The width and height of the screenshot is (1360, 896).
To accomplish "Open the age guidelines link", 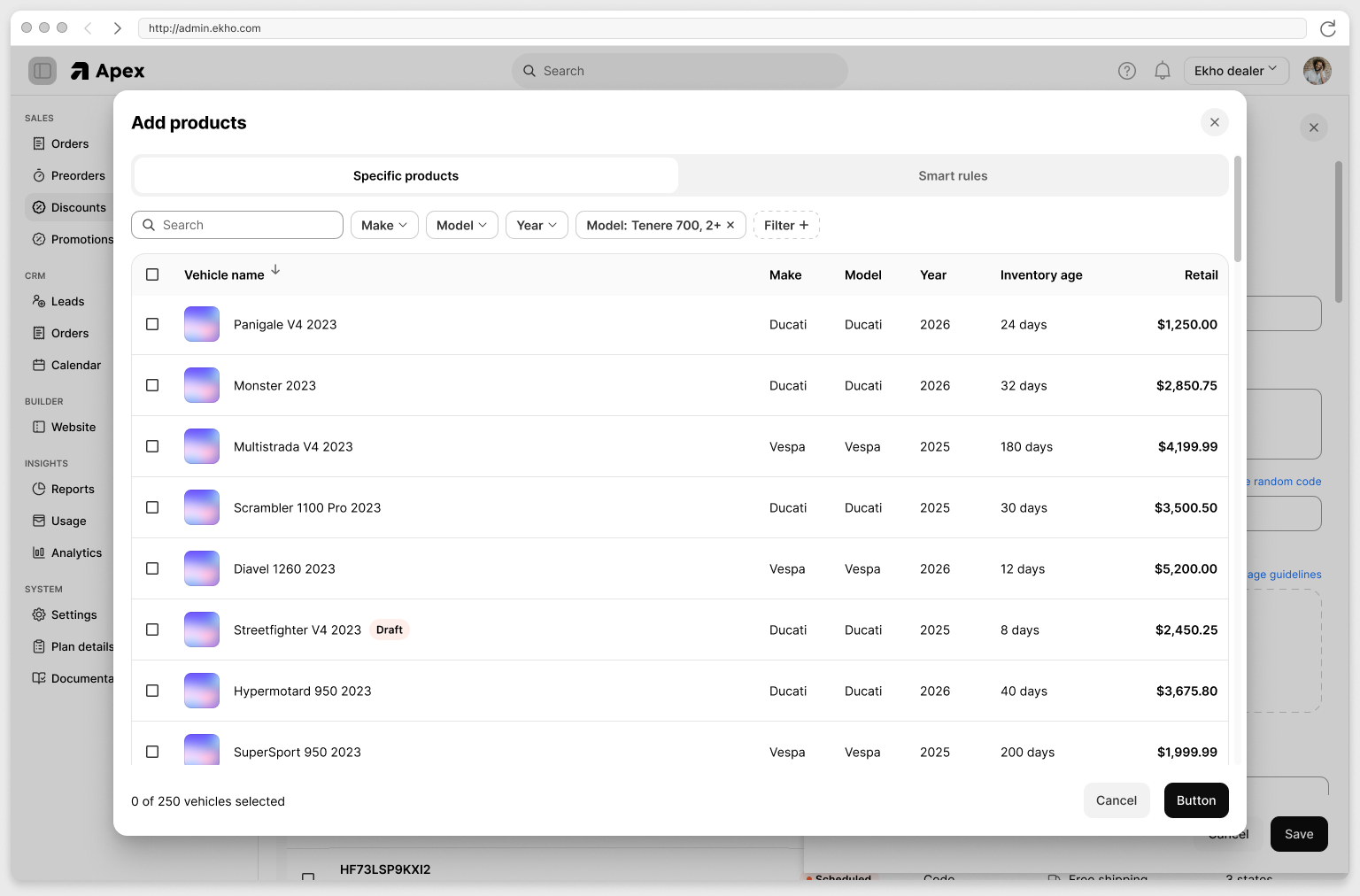I will 1285,575.
